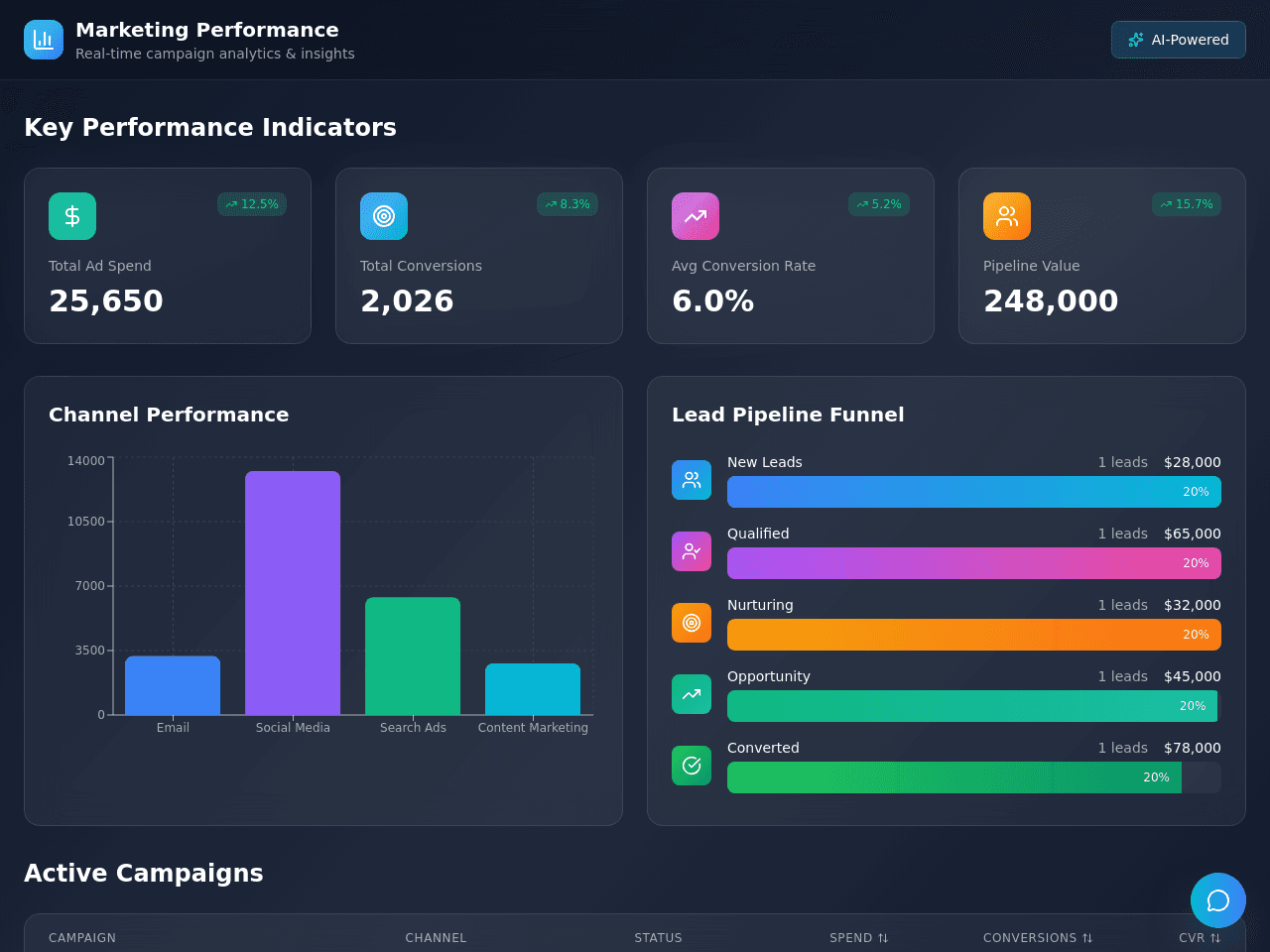The width and height of the screenshot is (1270, 952).
Task: Click the 12.5% trend badge
Action: pyautogui.click(x=252, y=204)
